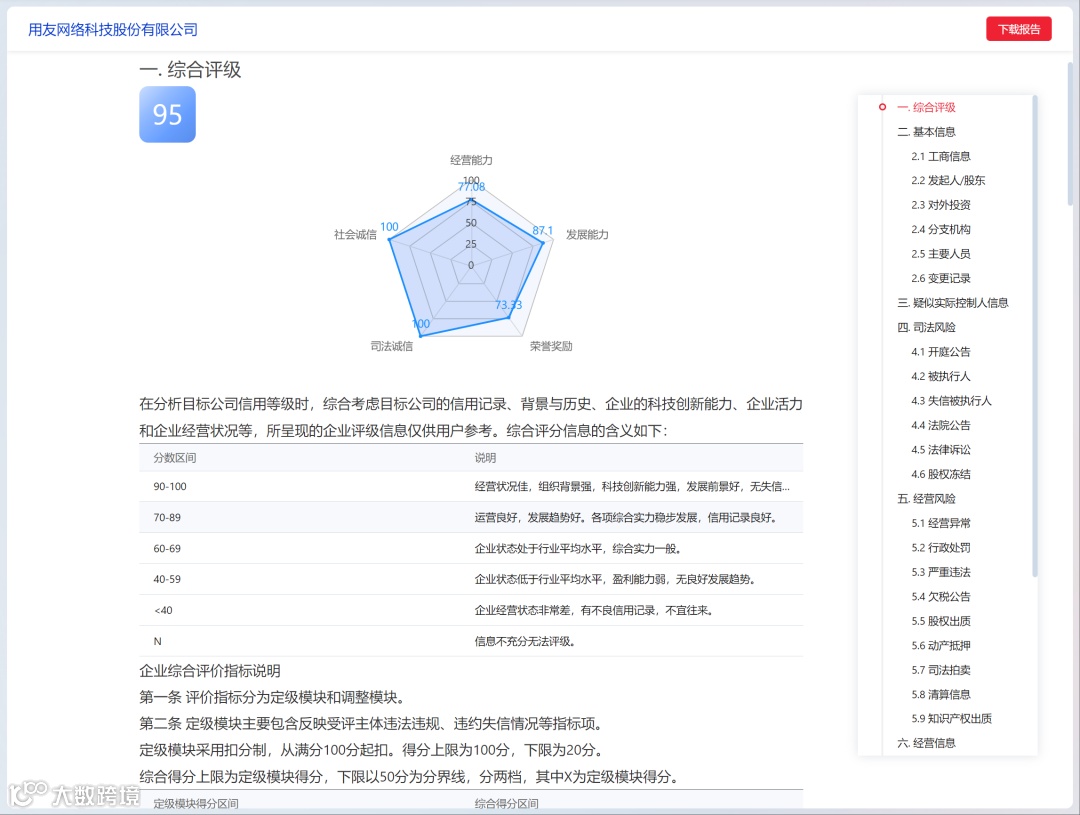Open 五. 经营风险 section

(x=926, y=499)
